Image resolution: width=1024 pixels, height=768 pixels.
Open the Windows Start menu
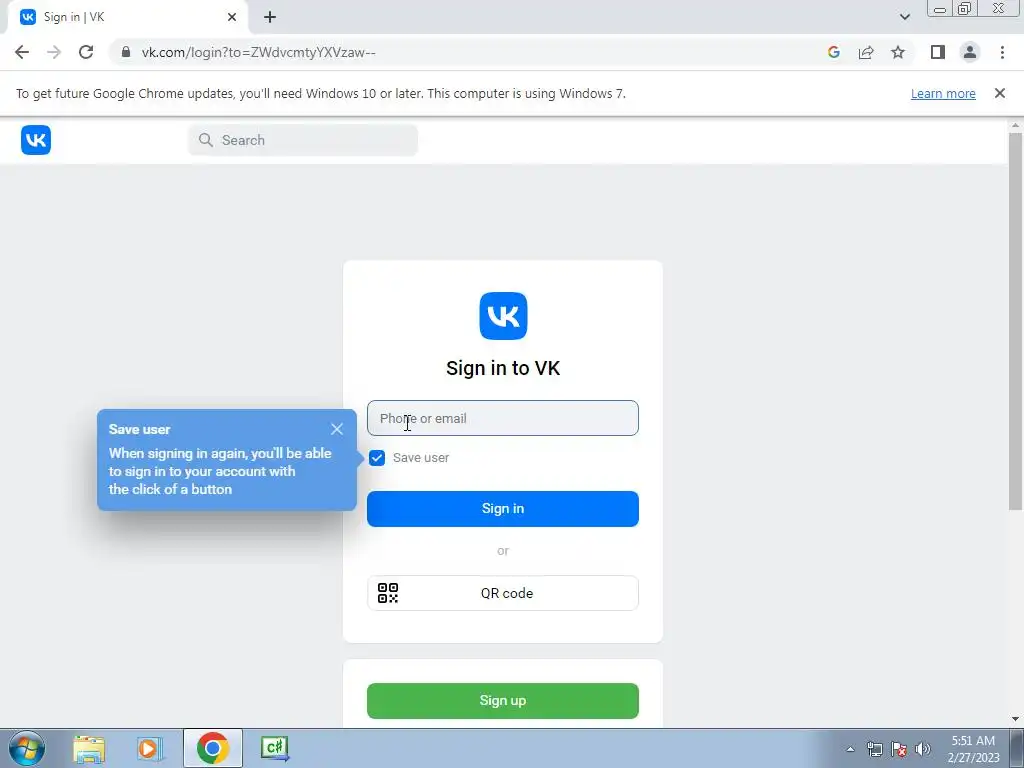(27, 748)
